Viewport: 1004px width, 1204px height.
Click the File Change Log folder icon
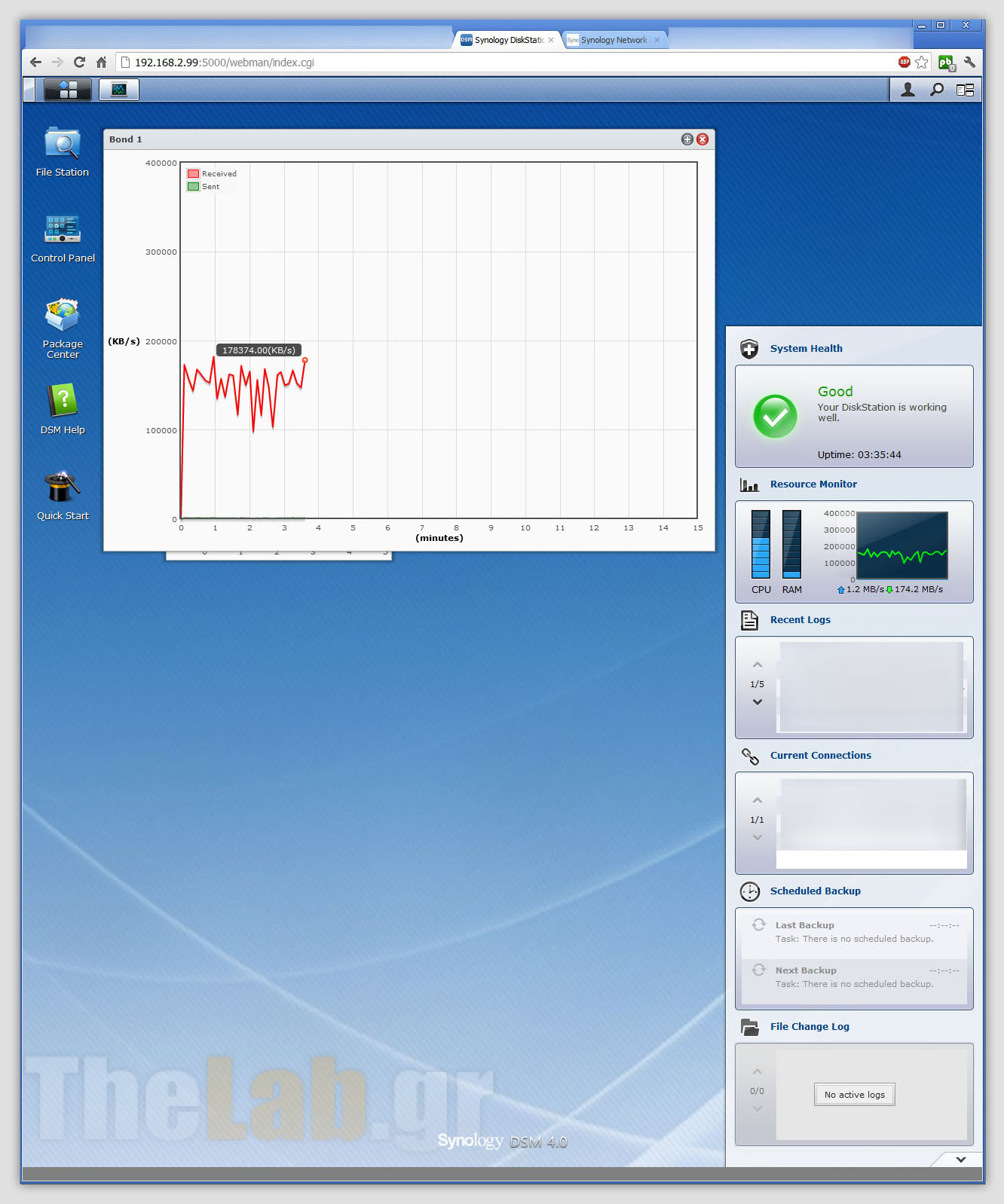click(750, 1027)
